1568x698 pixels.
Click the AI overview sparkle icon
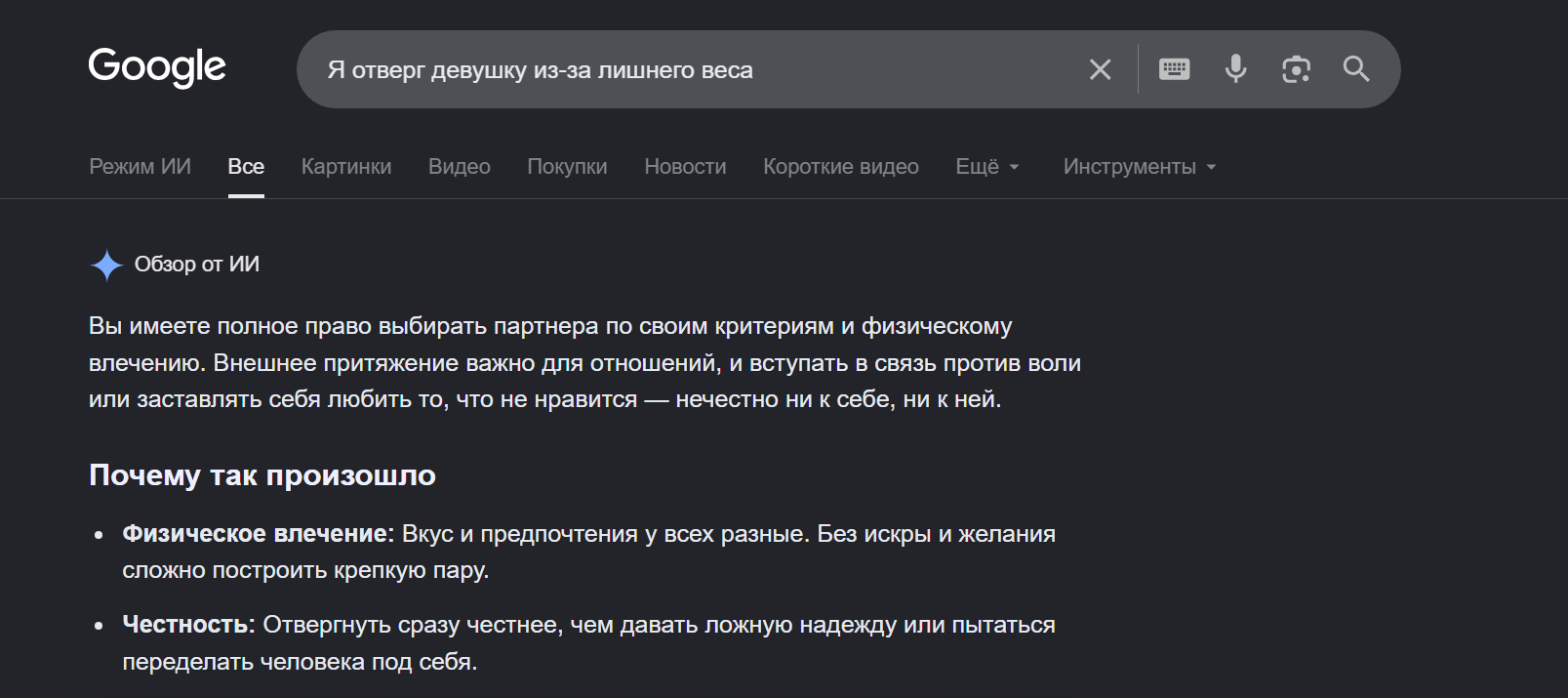coord(106,265)
